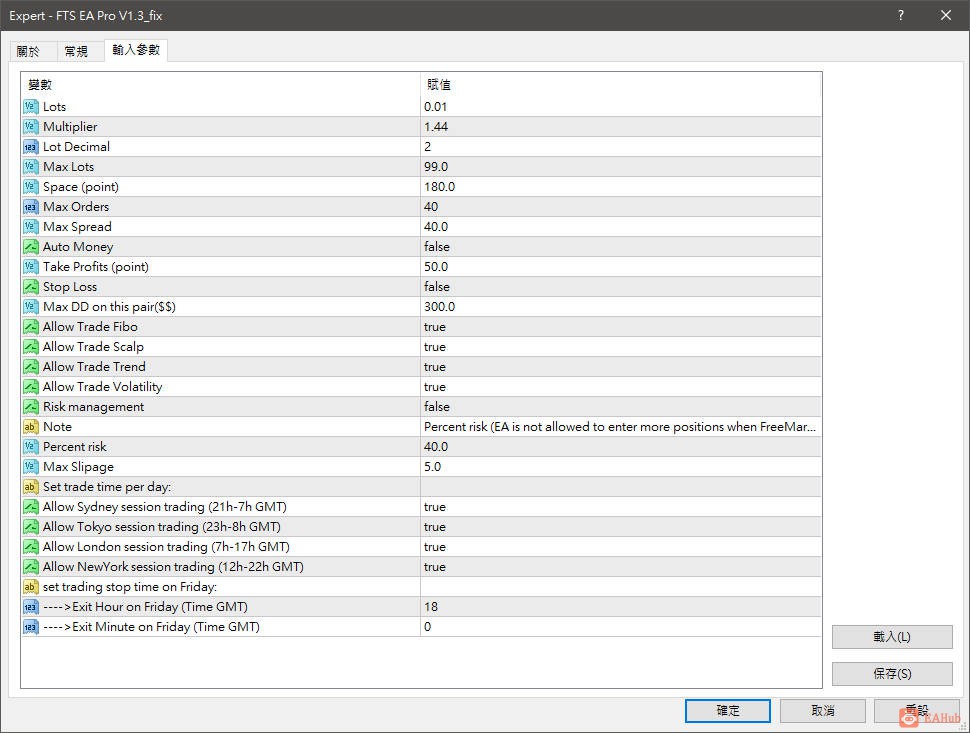Click the 變數 column header
970x733 pixels.
pos(220,85)
